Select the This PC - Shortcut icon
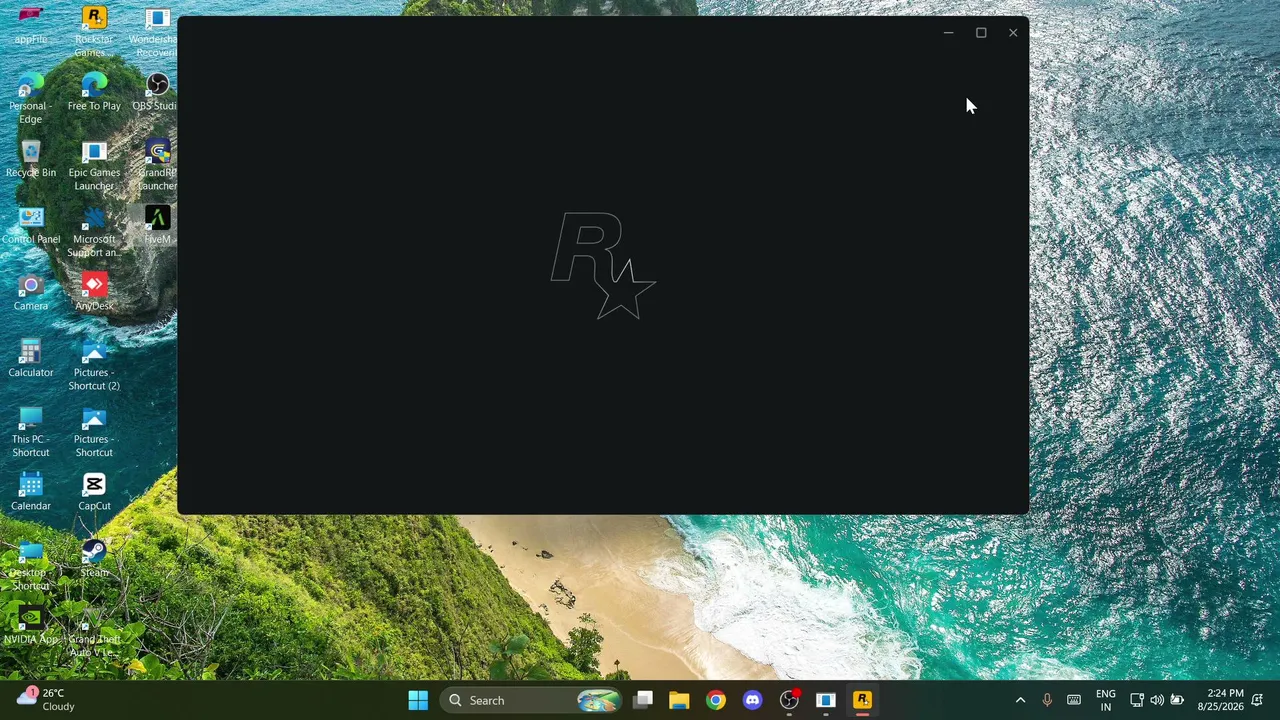 tap(31, 432)
